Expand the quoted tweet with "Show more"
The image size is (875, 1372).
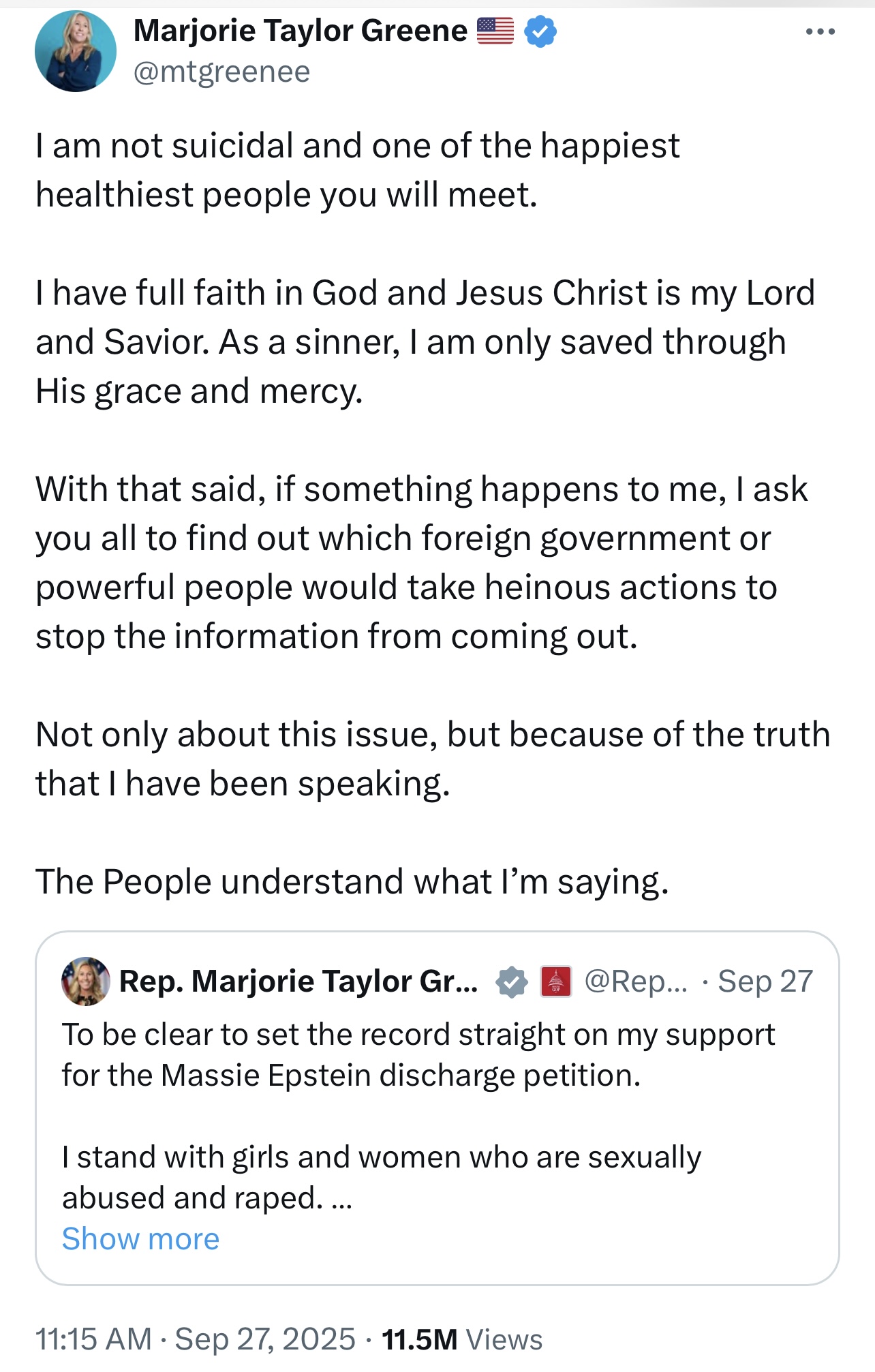140,1238
